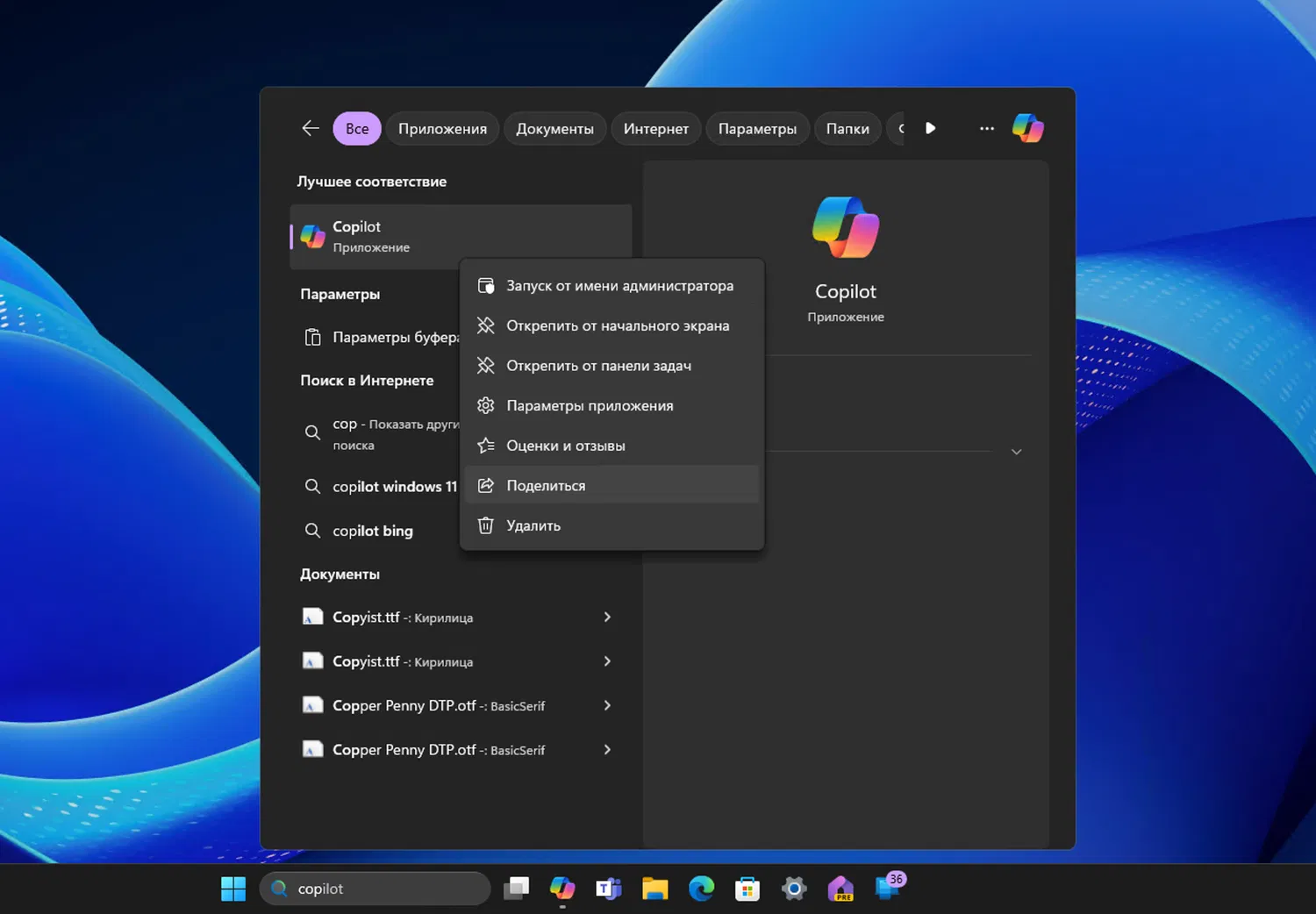1316x914 pixels.
Task: Open Microsoft Teams from taskbar
Action: [x=608, y=889]
